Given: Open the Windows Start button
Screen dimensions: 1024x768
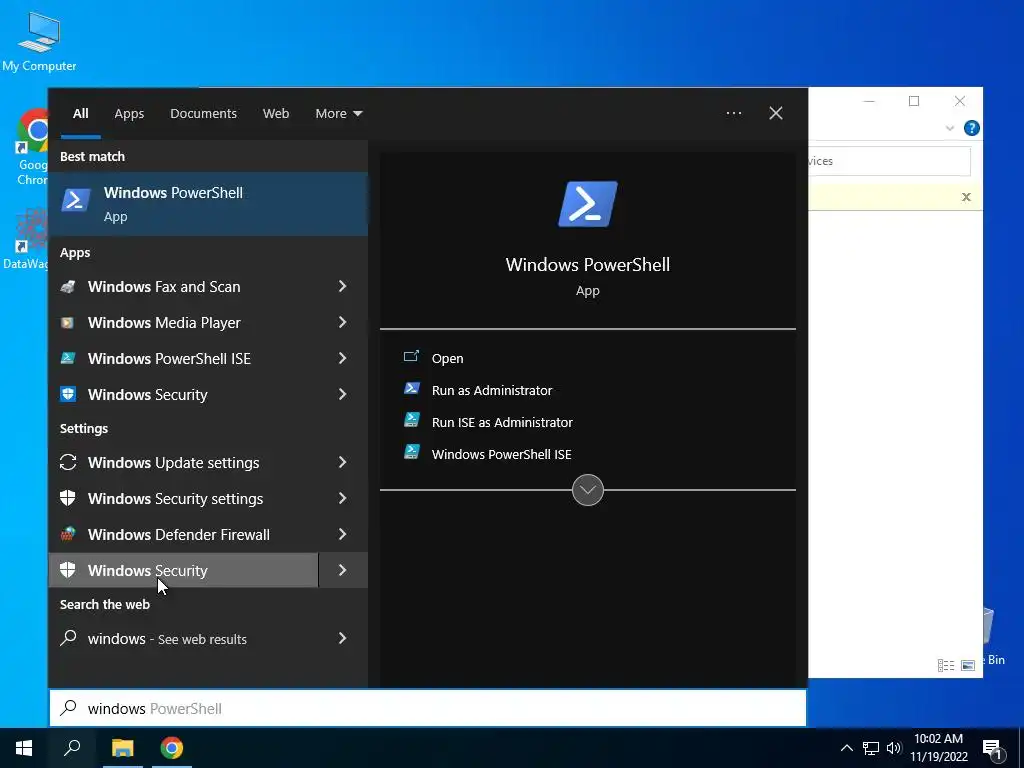Looking at the screenshot, I should (24, 748).
